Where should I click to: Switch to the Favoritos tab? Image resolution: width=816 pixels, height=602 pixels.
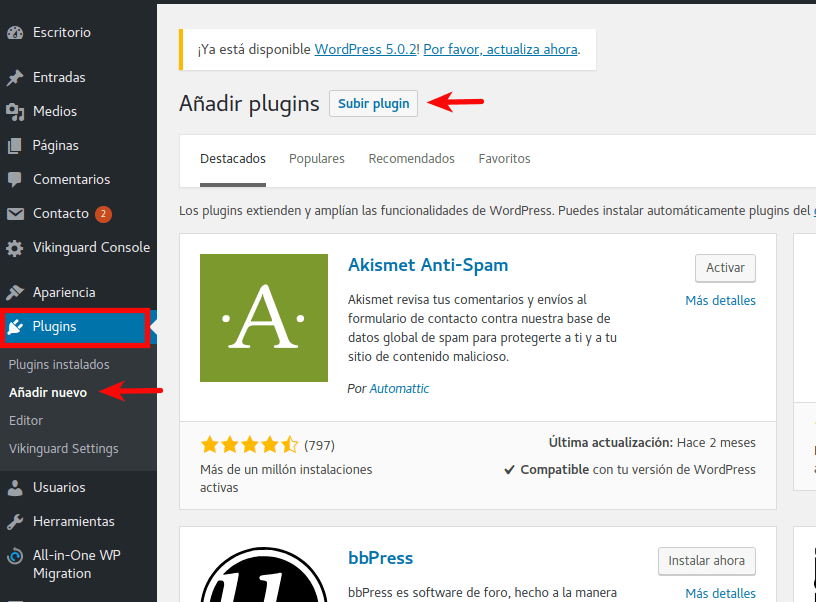[x=504, y=159]
